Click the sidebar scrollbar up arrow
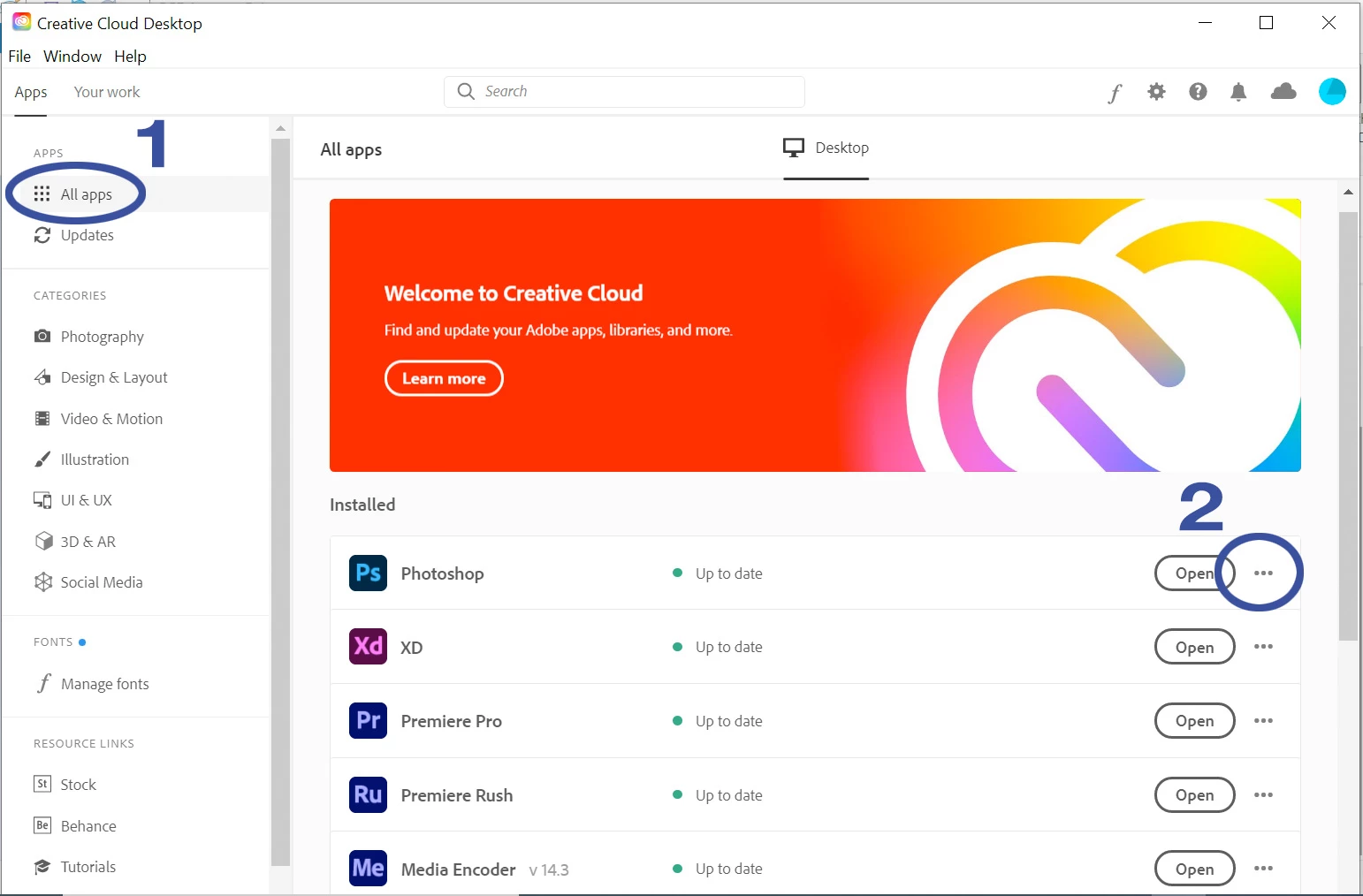 (x=280, y=128)
